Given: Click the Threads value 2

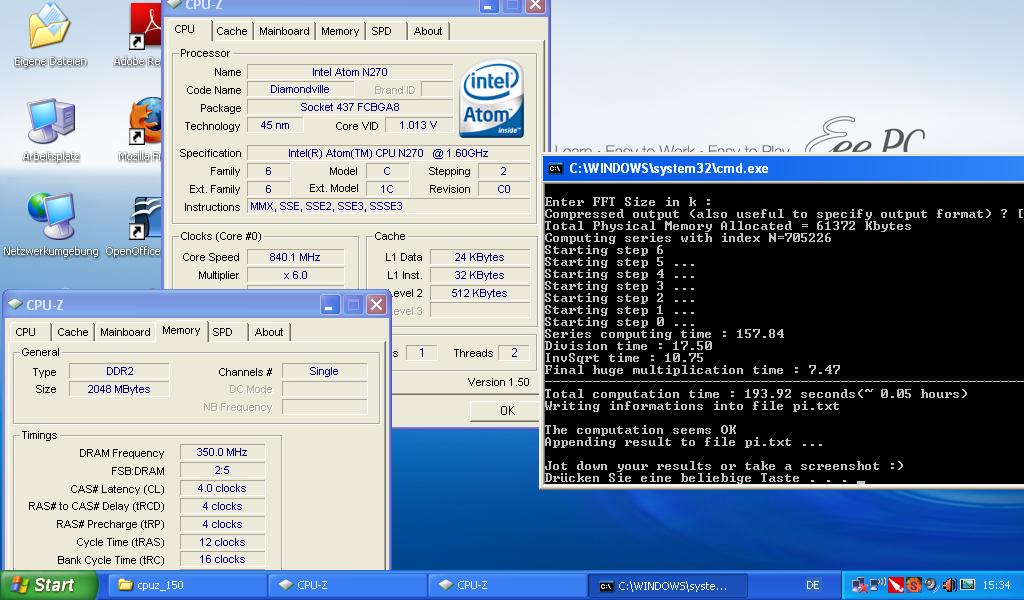Looking at the screenshot, I should click(513, 353).
